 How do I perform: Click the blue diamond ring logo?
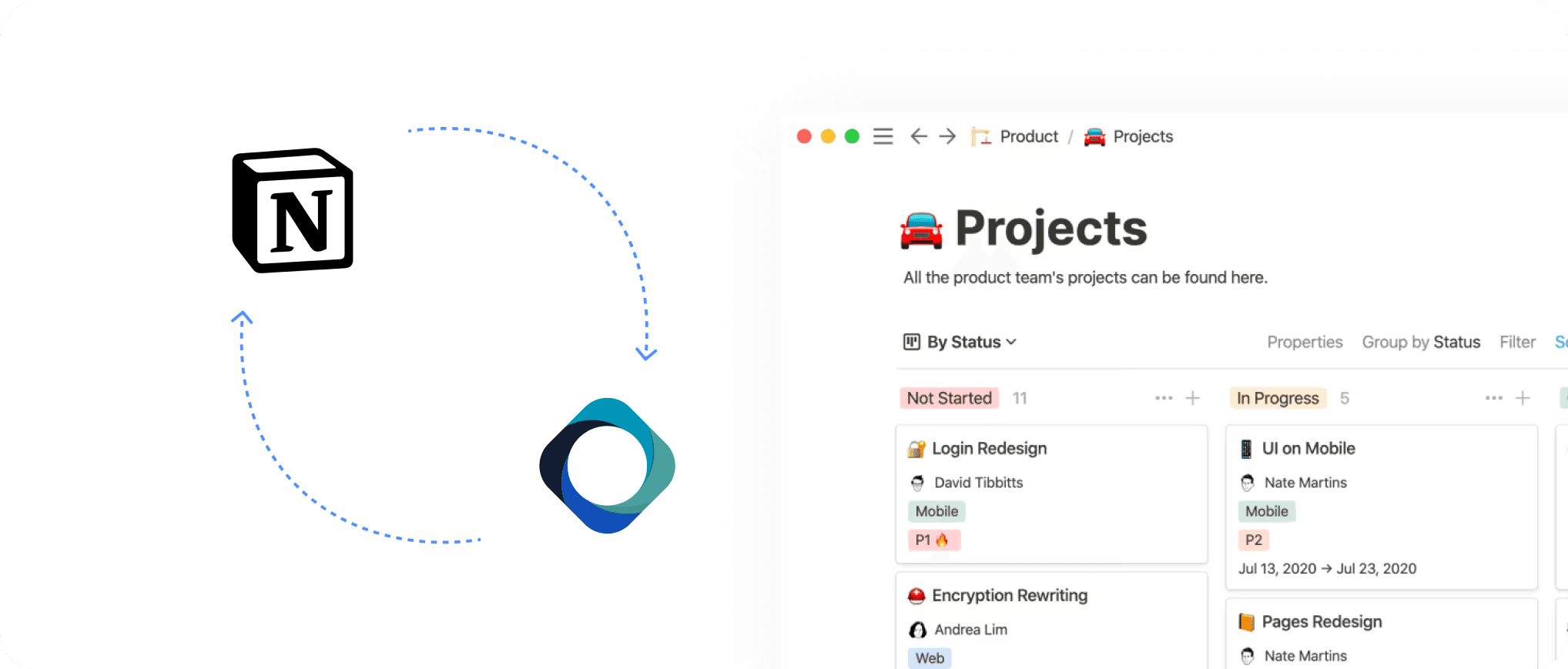pyautogui.click(x=607, y=466)
